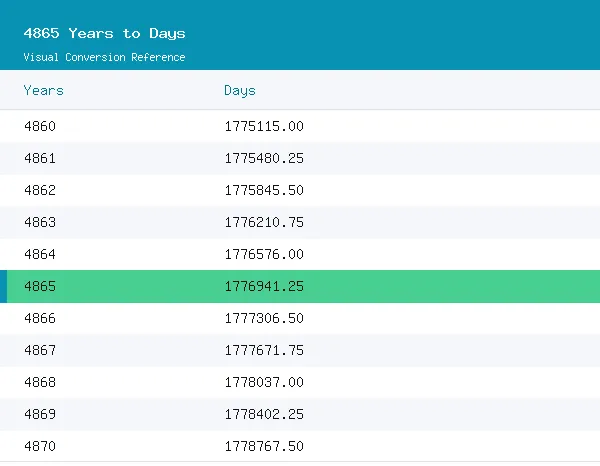Select the 1775480.25 days value
This screenshot has height=466, width=600.
[264, 158]
